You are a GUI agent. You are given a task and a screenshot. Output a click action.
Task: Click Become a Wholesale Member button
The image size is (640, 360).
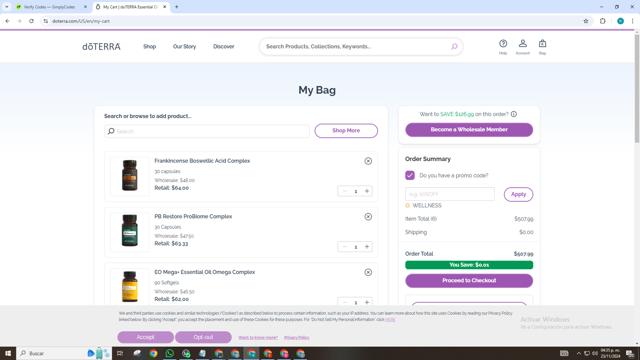click(x=469, y=130)
